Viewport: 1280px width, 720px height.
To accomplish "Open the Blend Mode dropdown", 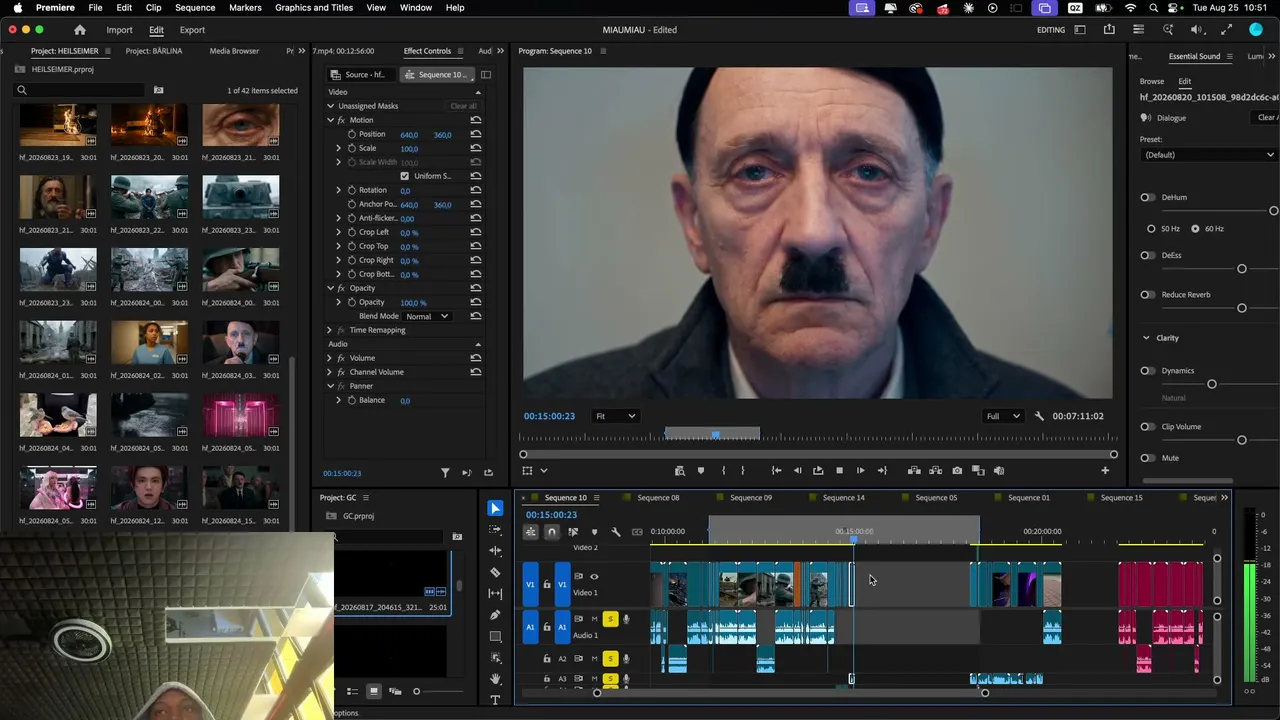I will [x=427, y=316].
